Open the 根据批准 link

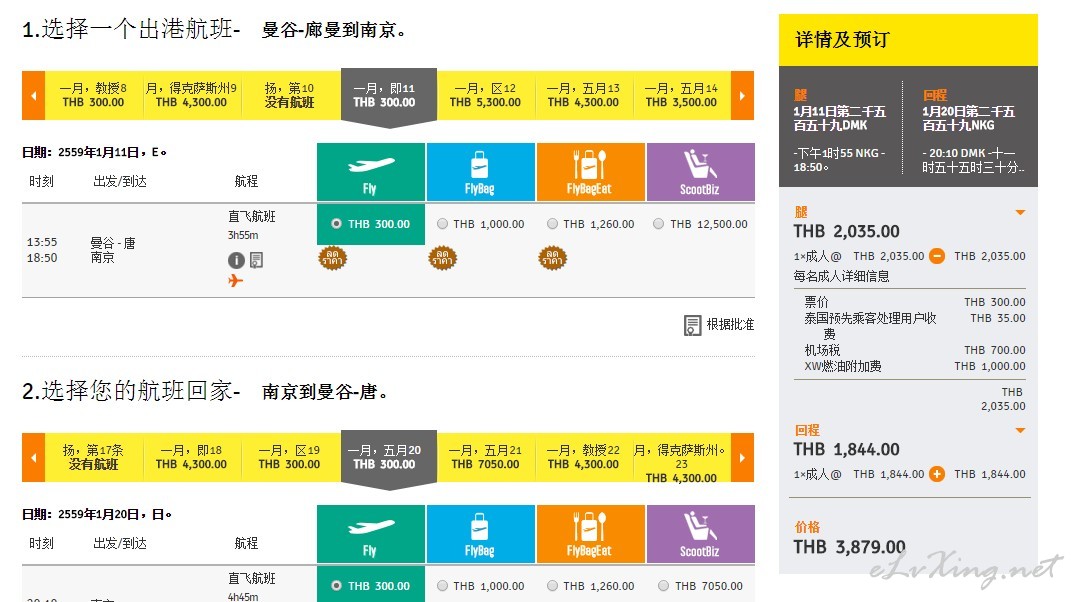tap(730, 325)
